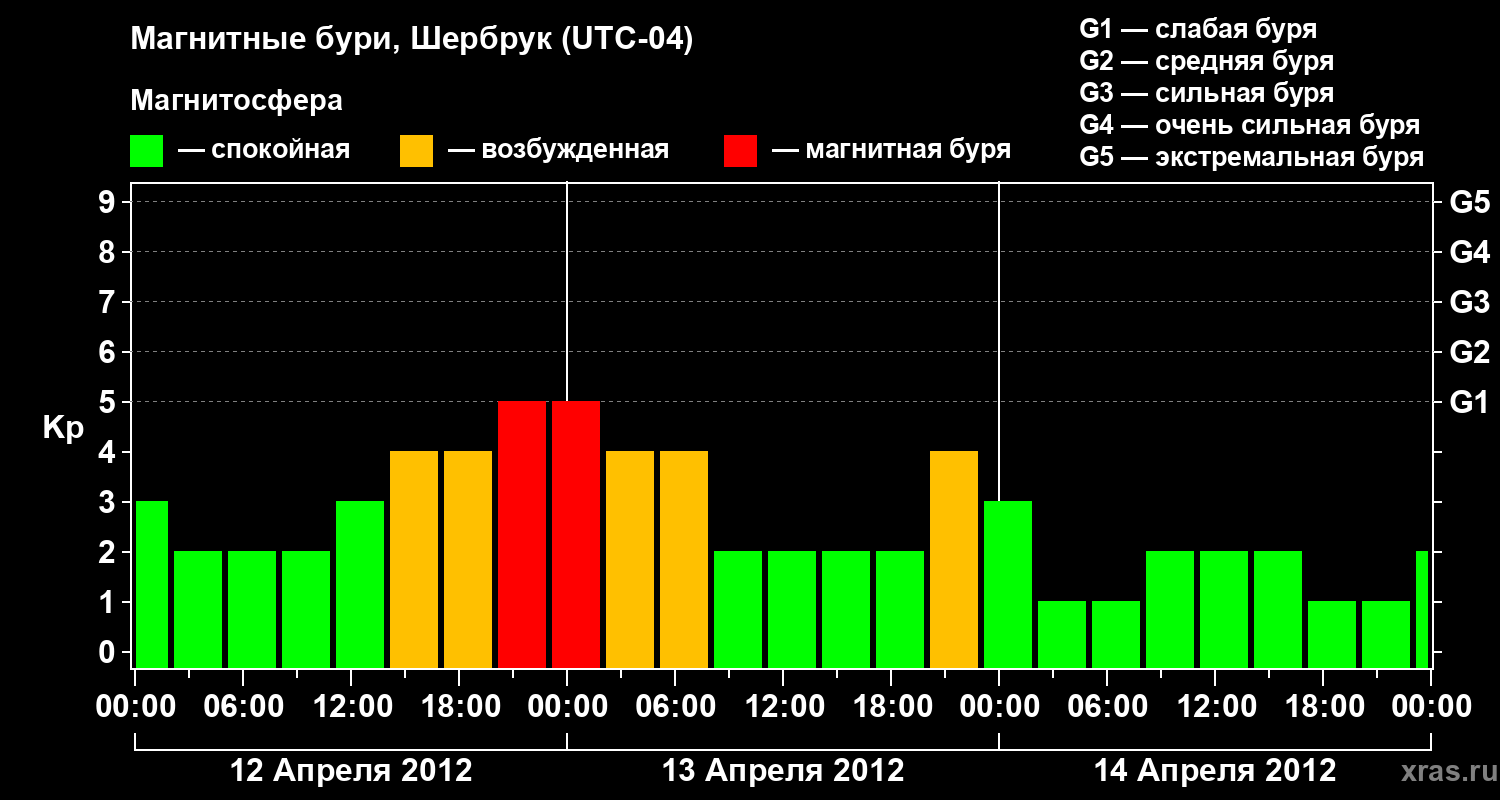Viewport: 1500px width, 800px height.
Task: Click the 12 Апреля 2012 date label
Action: click(351, 770)
